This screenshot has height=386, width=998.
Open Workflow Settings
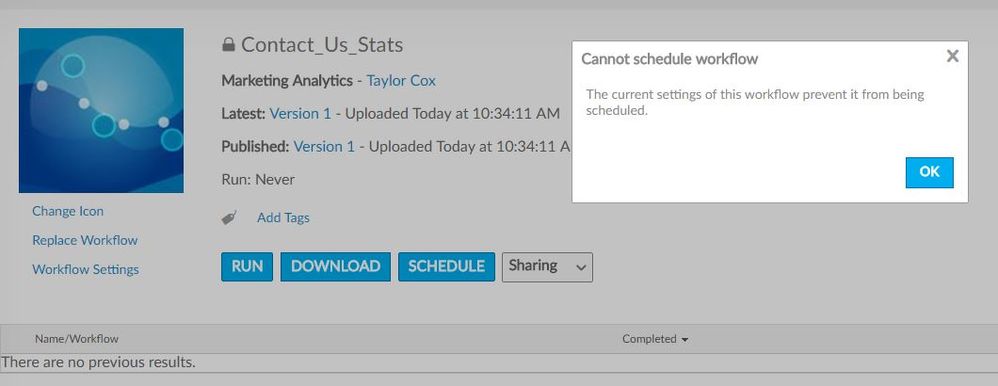(x=85, y=269)
